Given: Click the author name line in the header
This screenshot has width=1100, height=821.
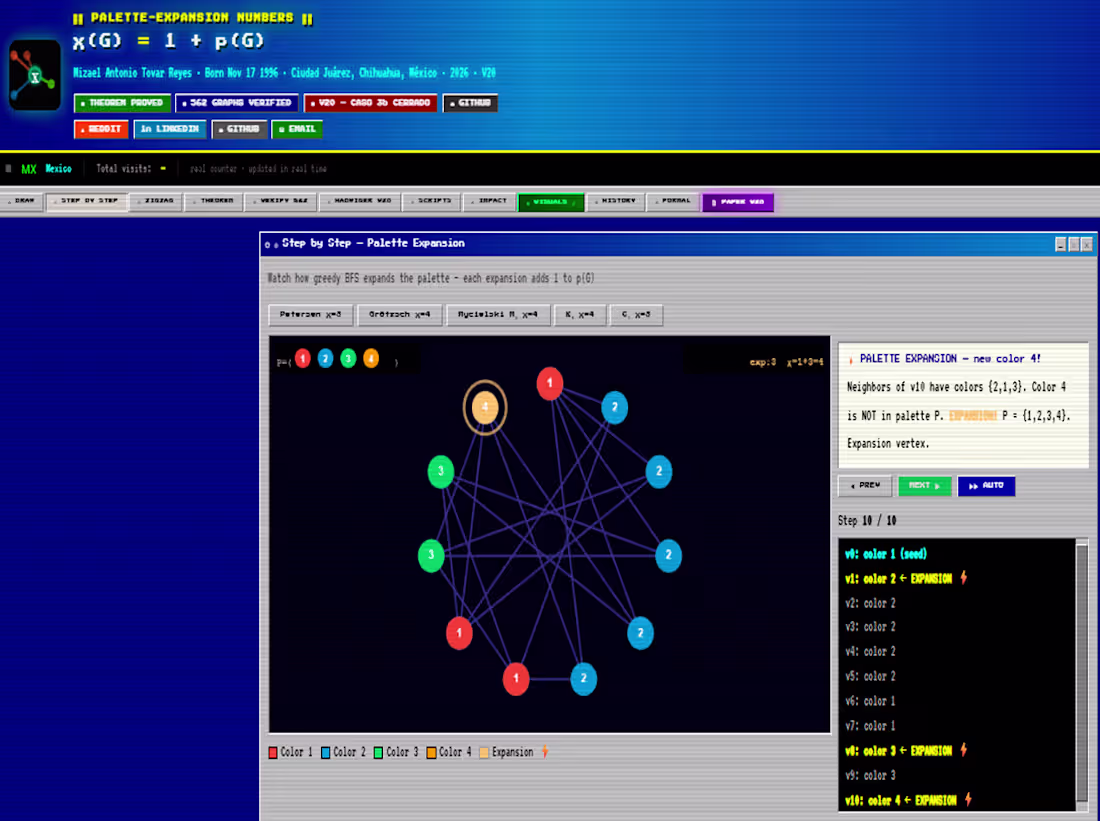Looking at the screenshot, I should click(x=284, y=73).
